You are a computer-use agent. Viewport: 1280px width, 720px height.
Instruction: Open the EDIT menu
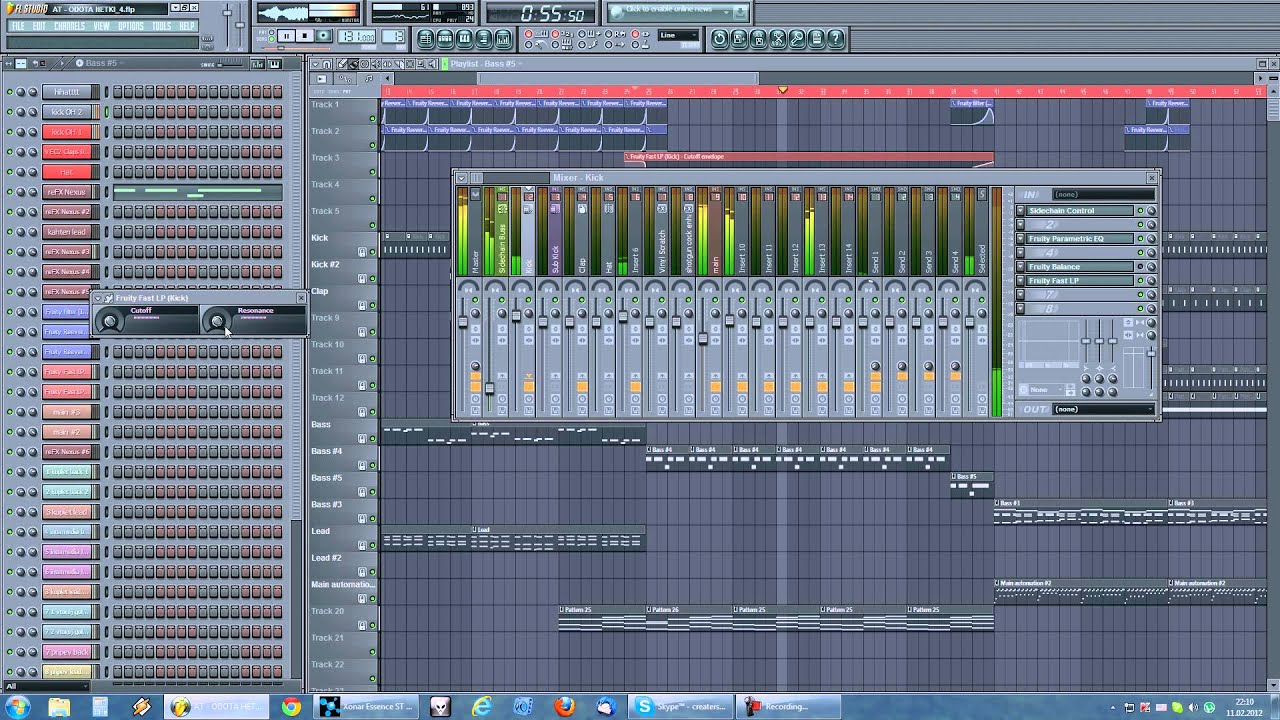(x=38, y=26)
